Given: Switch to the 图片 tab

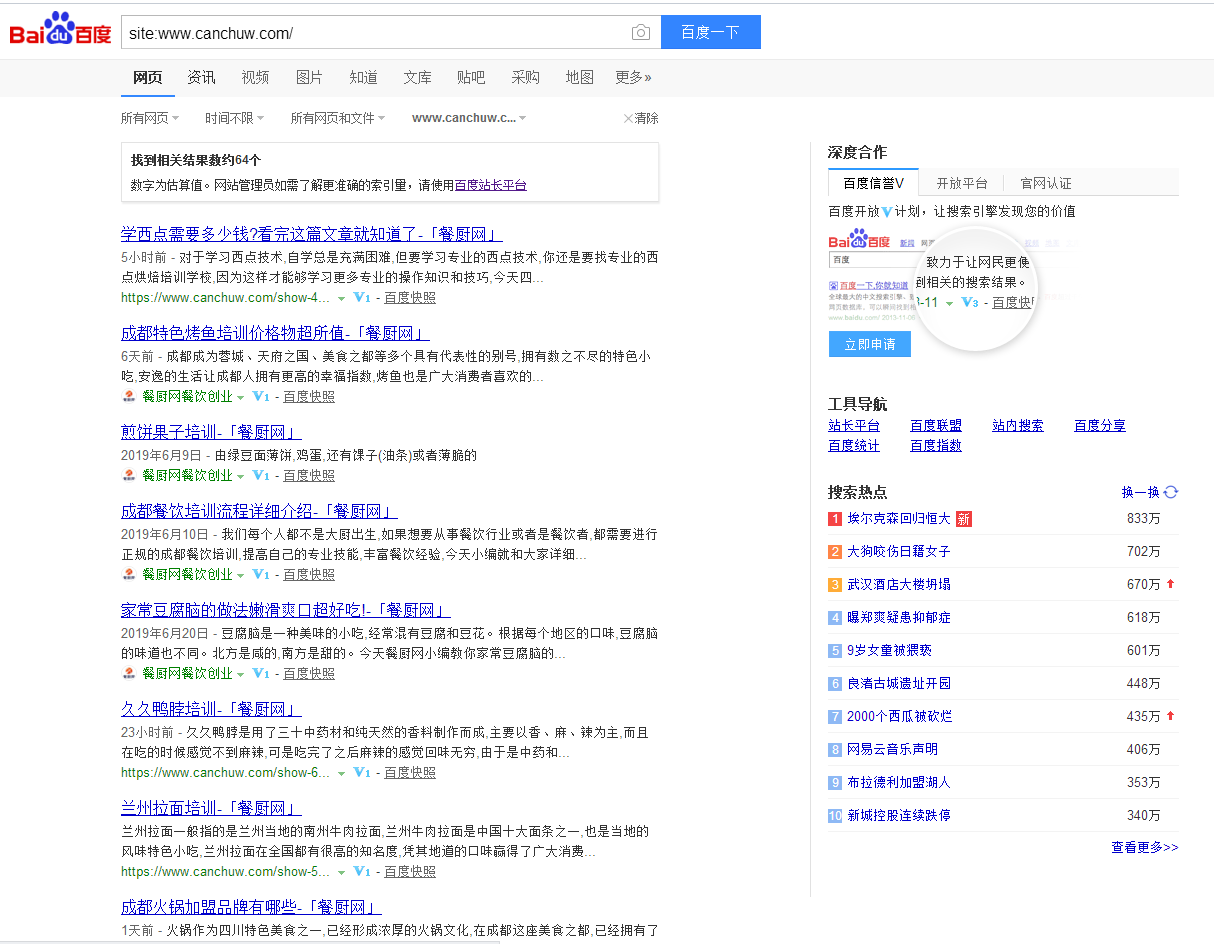Looking at the screenshot, I should pos(309,78).
